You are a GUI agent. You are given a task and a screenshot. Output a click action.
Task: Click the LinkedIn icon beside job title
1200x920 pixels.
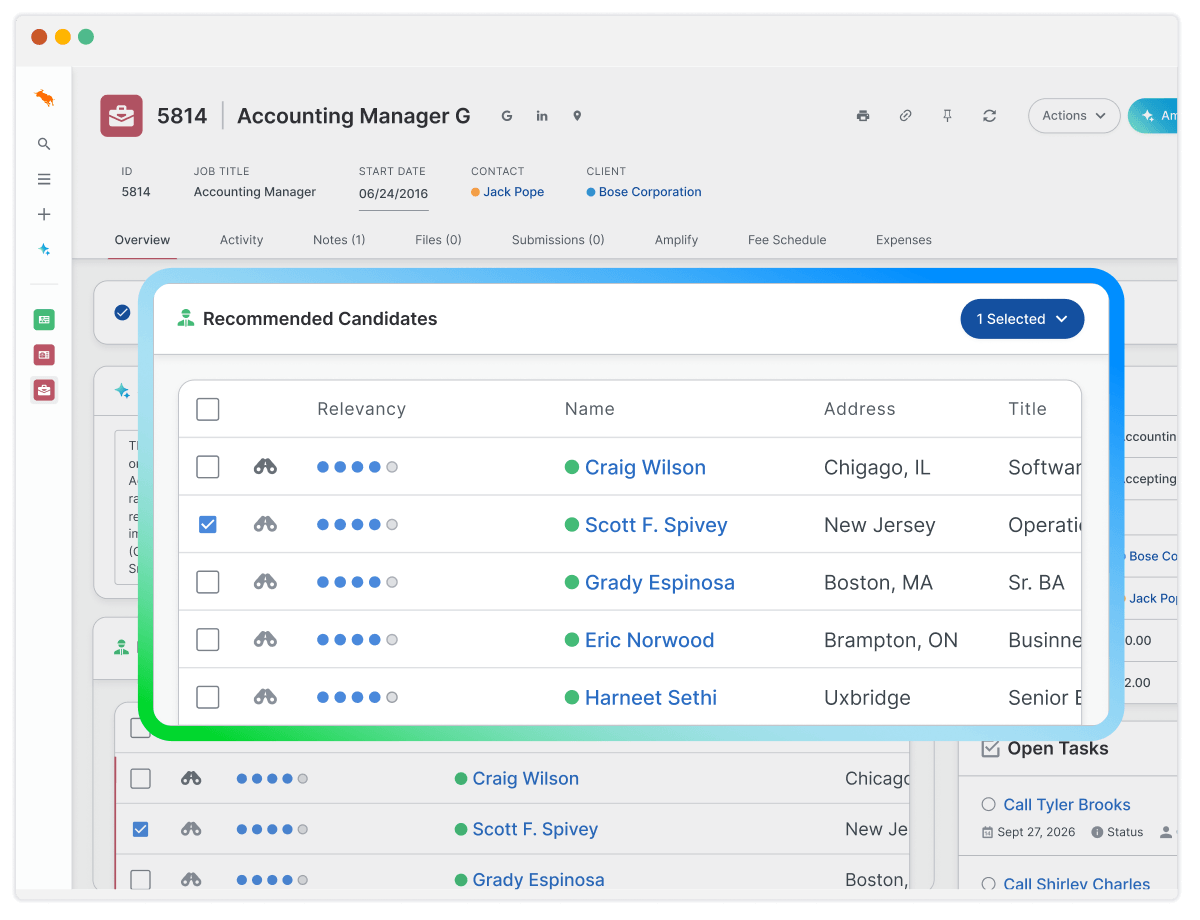coord(542,116)
